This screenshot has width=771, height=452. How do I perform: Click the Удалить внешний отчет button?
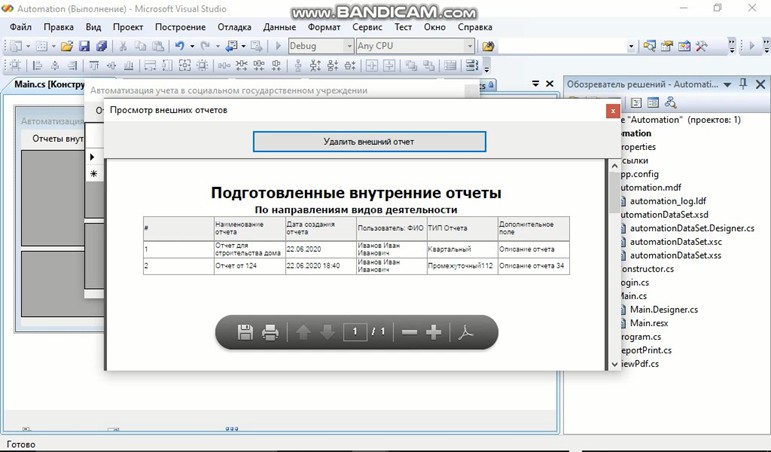coord(369,142)
